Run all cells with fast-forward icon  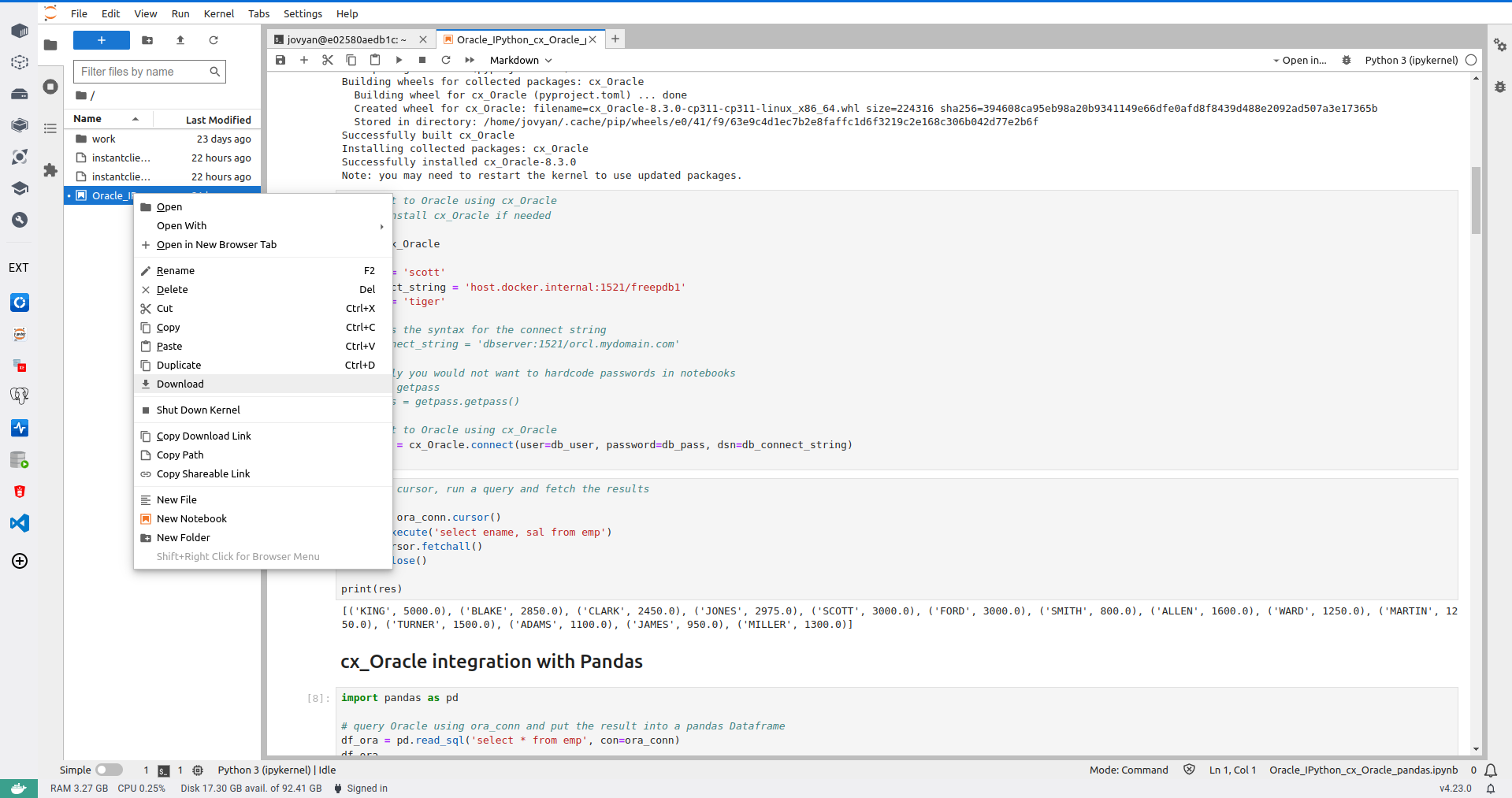(470, 60)
